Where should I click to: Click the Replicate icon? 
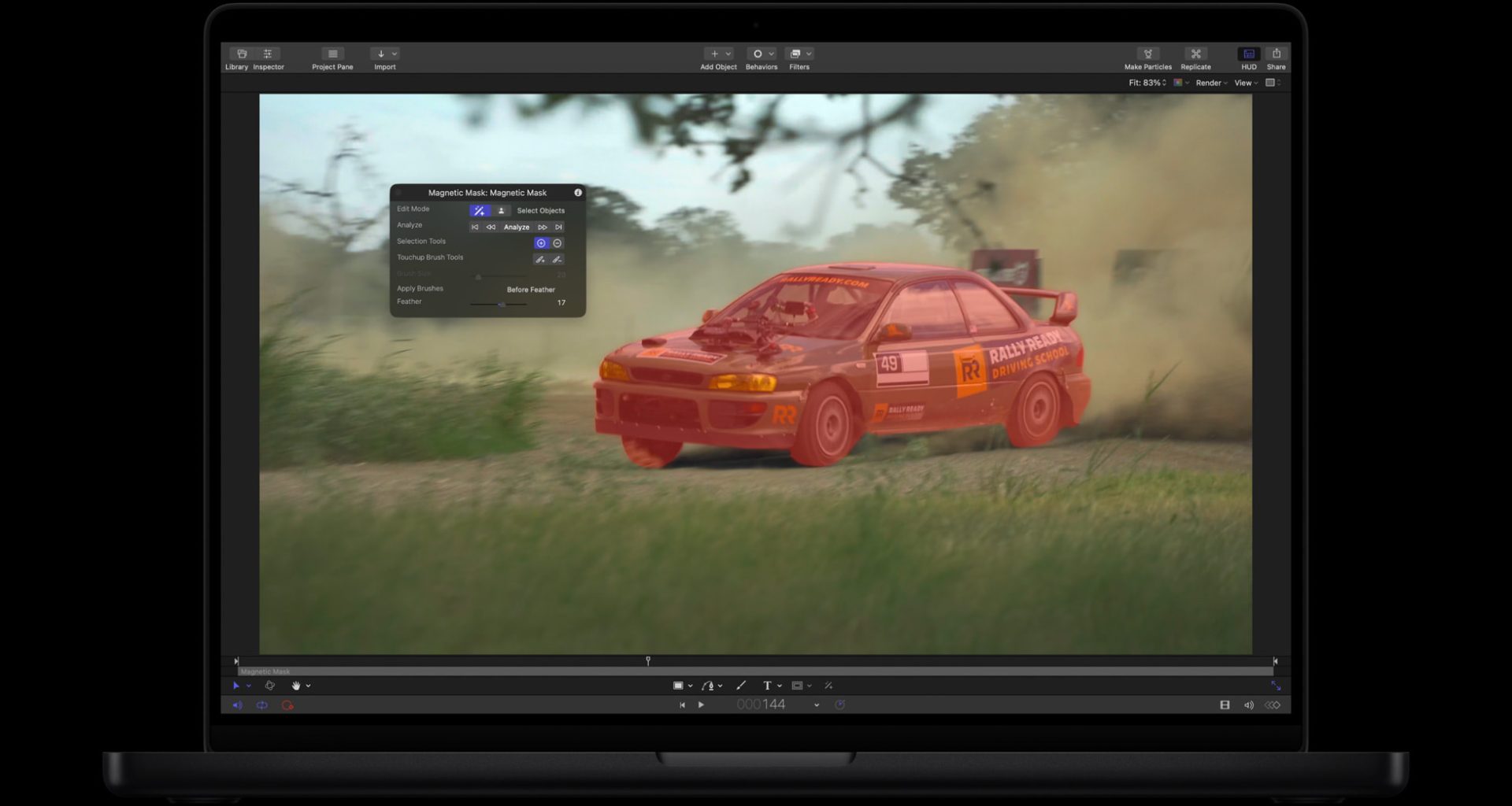pyautogui.click(x=1195, y=54)
